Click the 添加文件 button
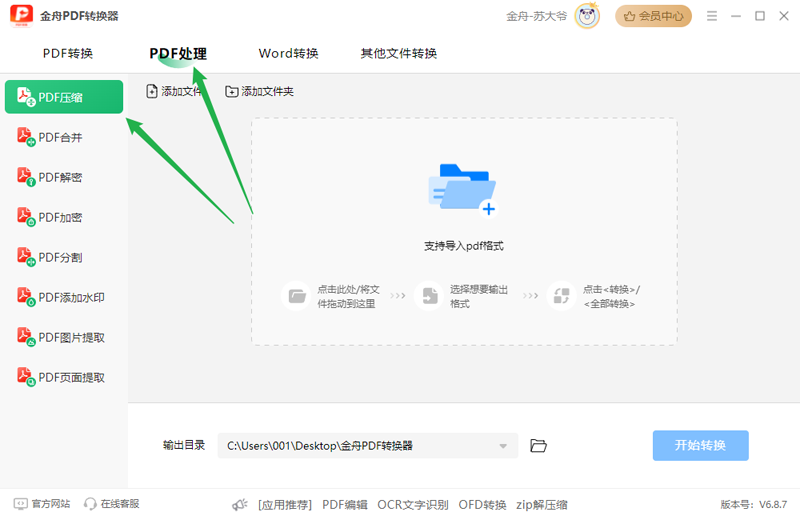The width and height of the screenshot is (800, 520). tap(174, 91)
